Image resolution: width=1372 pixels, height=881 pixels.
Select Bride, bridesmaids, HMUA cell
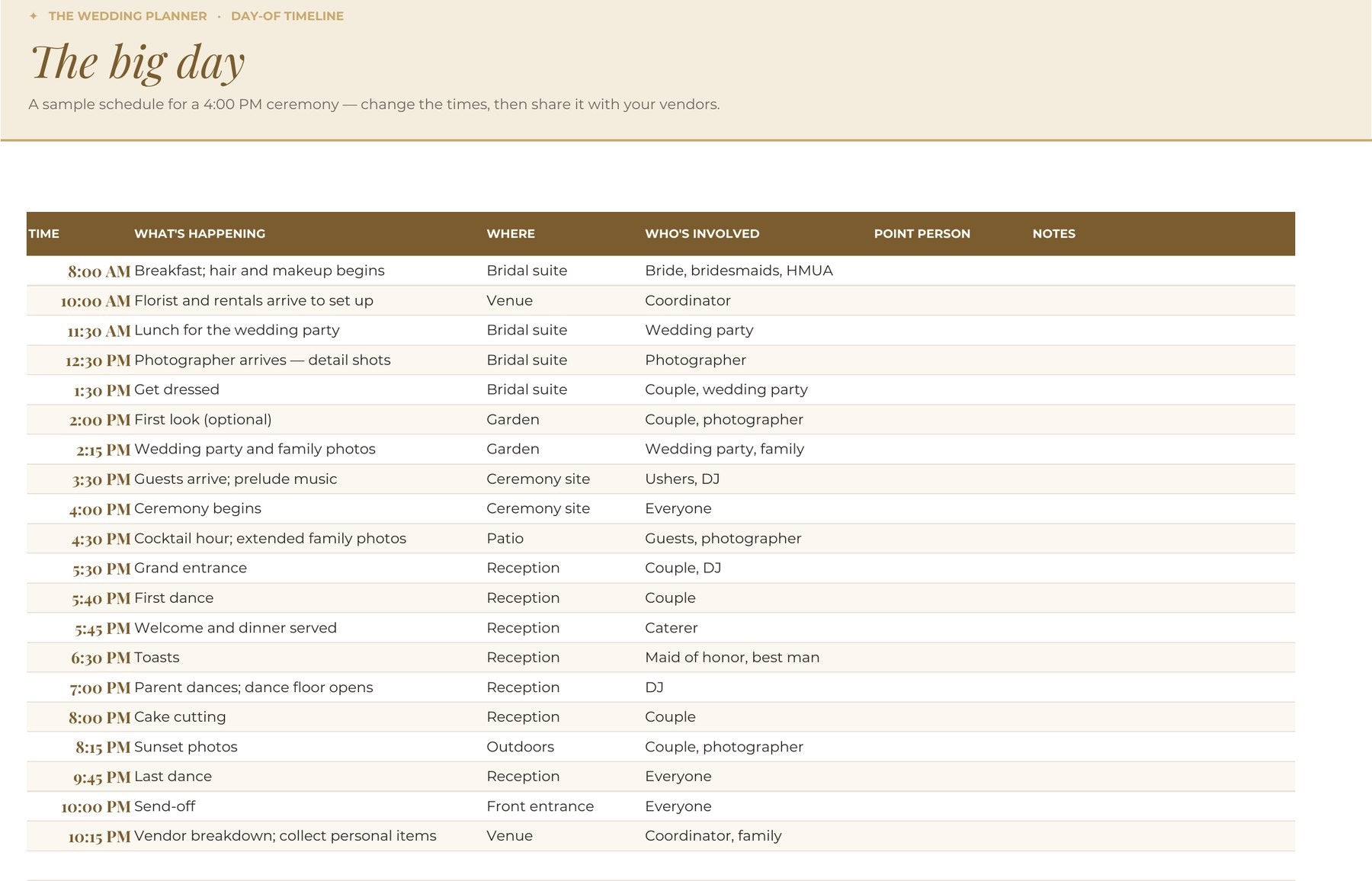739,271
